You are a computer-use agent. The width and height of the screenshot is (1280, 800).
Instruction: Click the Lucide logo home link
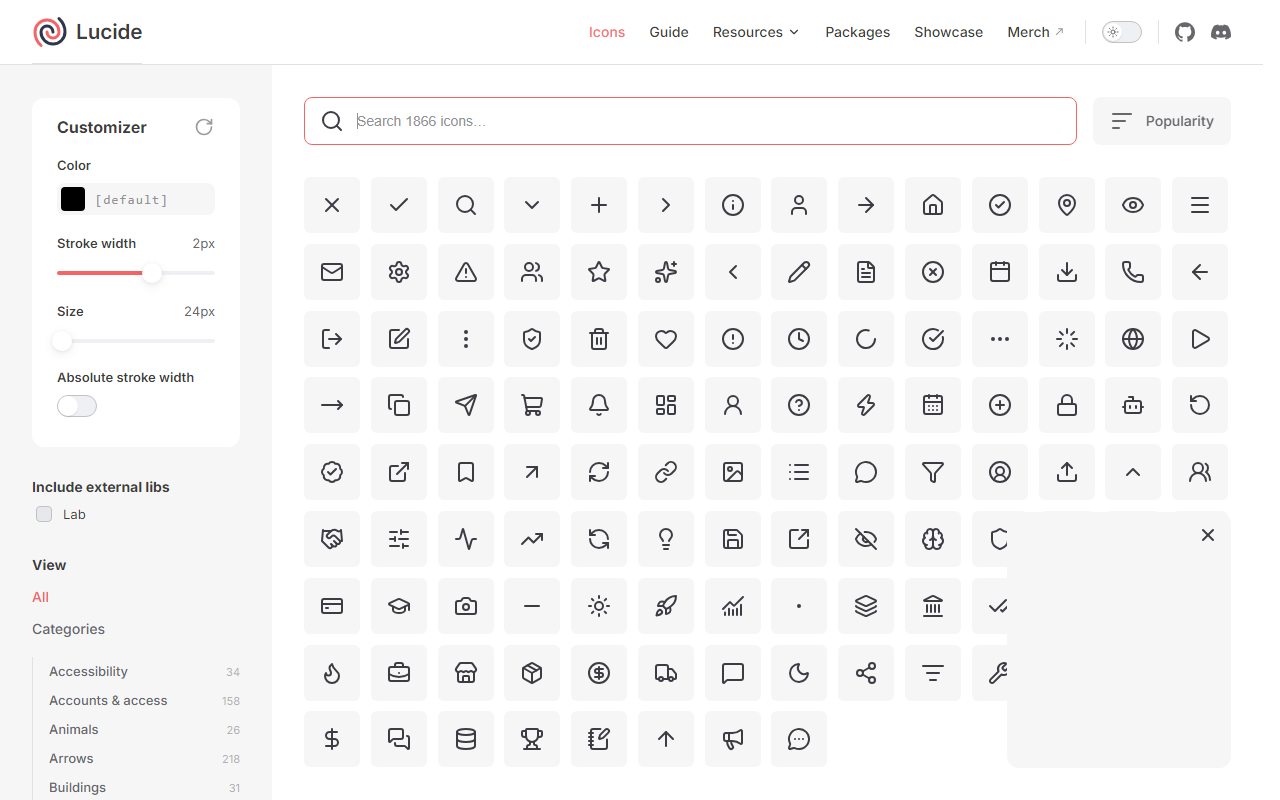[x=87, y=32]
